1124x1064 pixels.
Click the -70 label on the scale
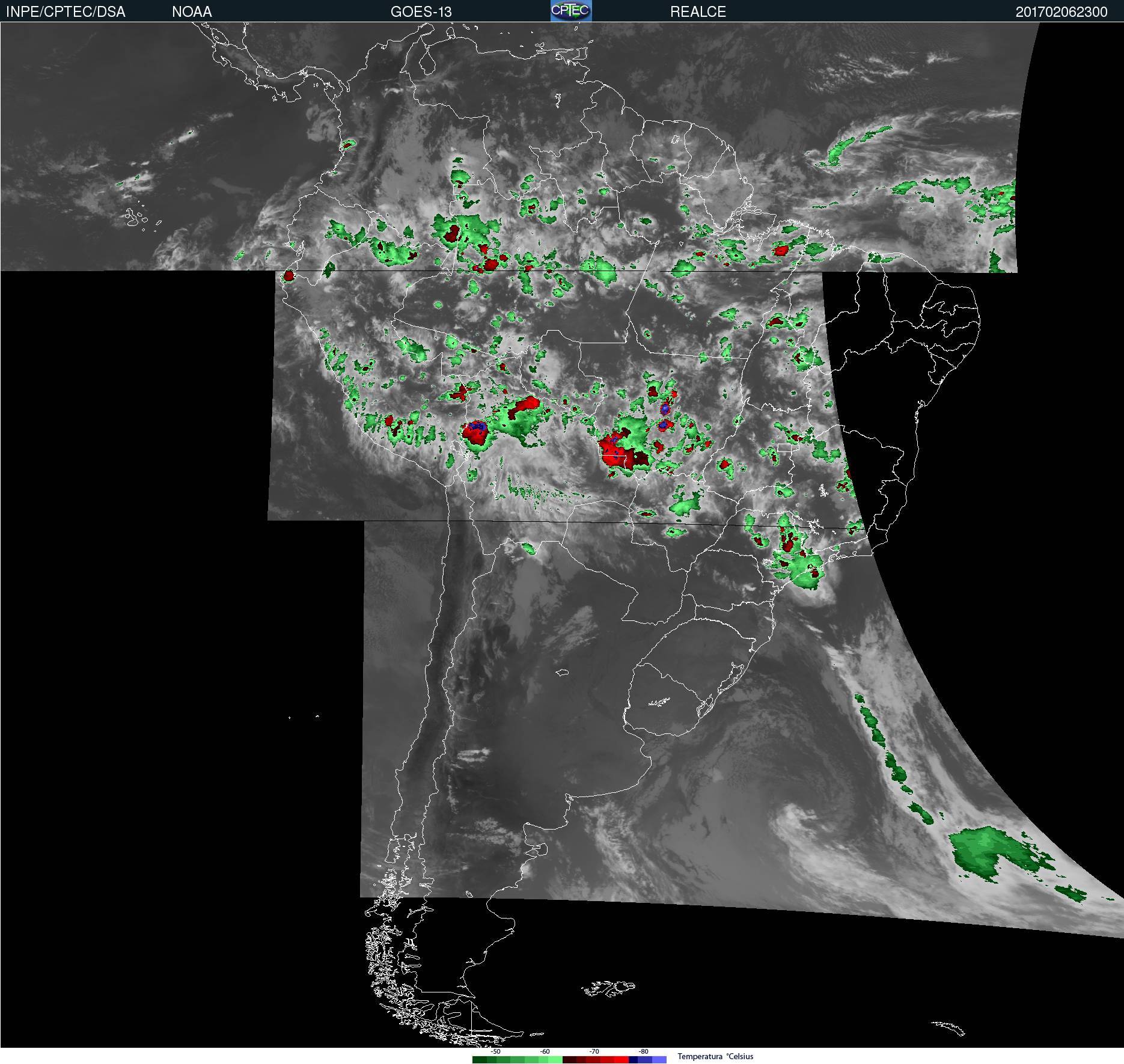point(594,1051)
